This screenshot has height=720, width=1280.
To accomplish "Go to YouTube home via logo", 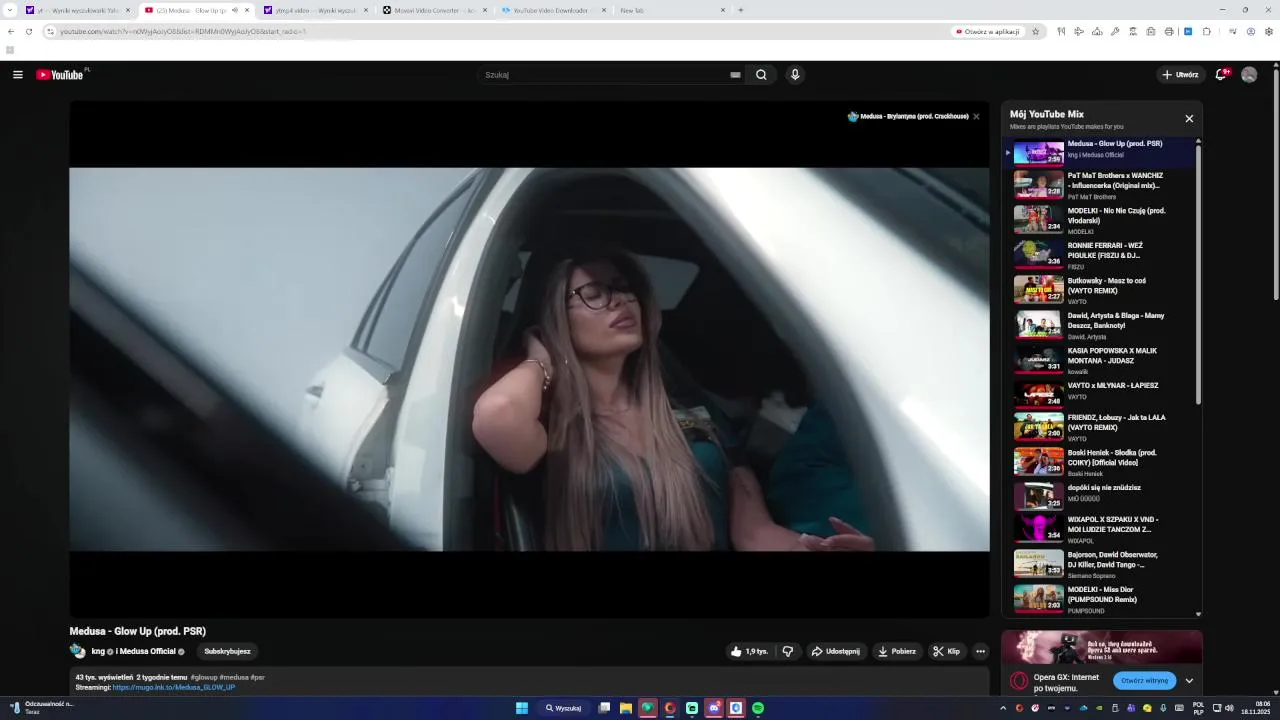I will click(60, 75).
